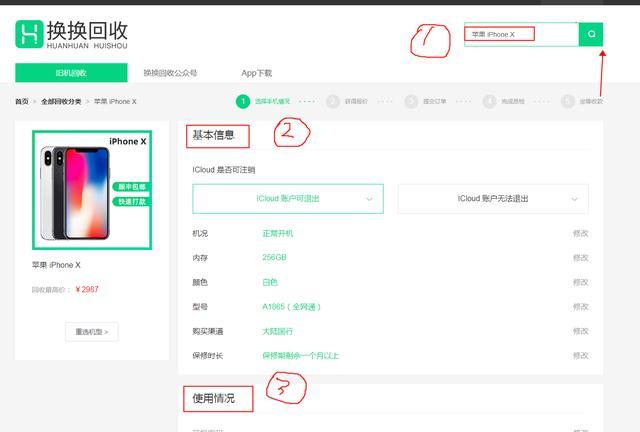
Task: Click 修改 in the 内存 row
Action: 580,258
